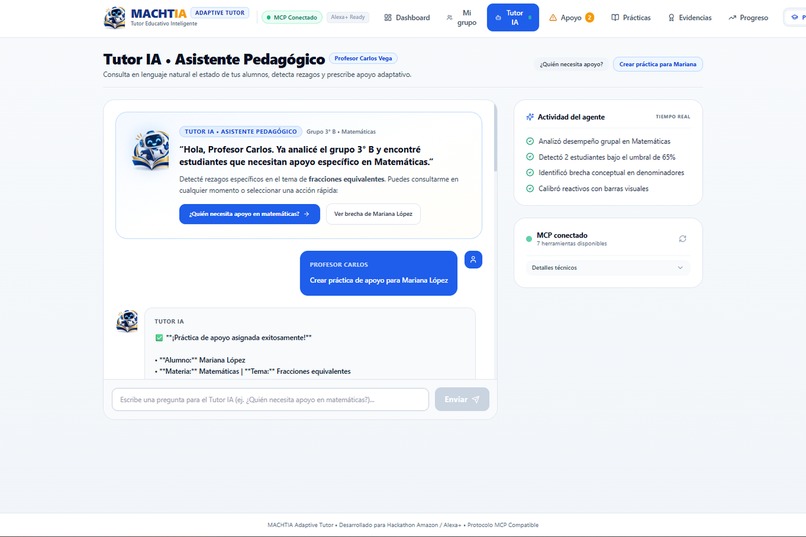
Task: Open the Prácticas page
Action: coord(631,17)
